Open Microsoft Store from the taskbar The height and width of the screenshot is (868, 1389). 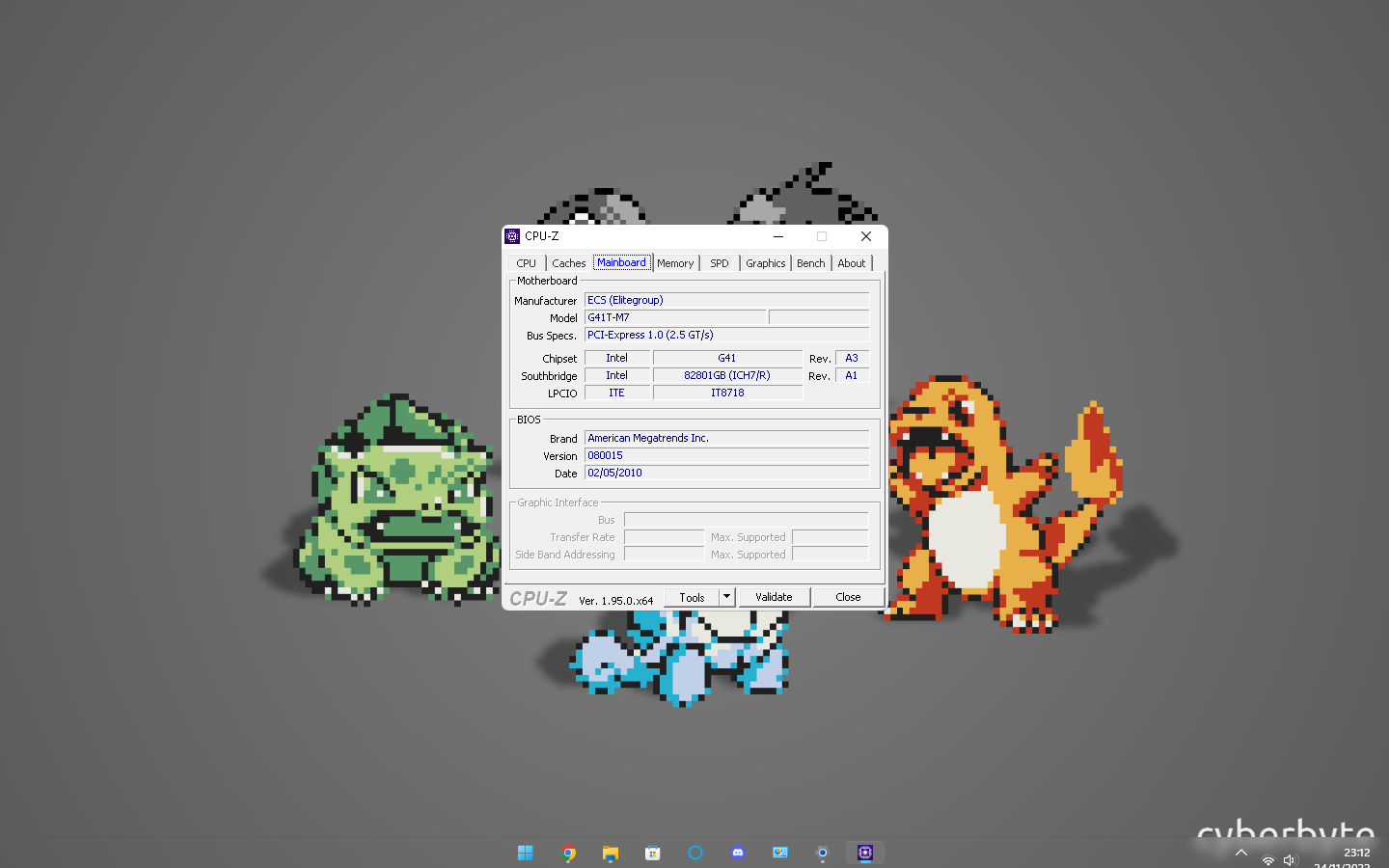tap(653, 853)
